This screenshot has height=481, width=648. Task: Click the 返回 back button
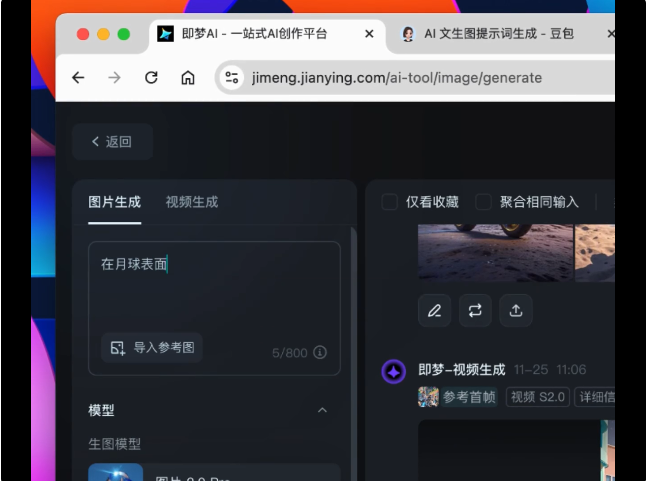click(112, 142)
